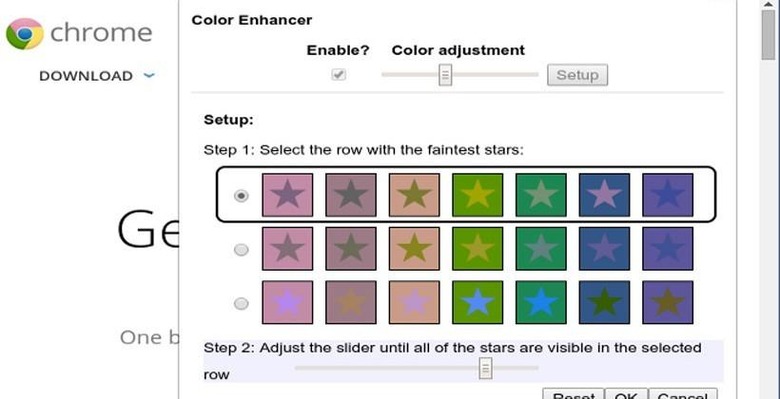Image resolution: width=780 pixels, height=399 pixels.
Task: Toggle the Enable checkbox
Action: tap(339, 75)
